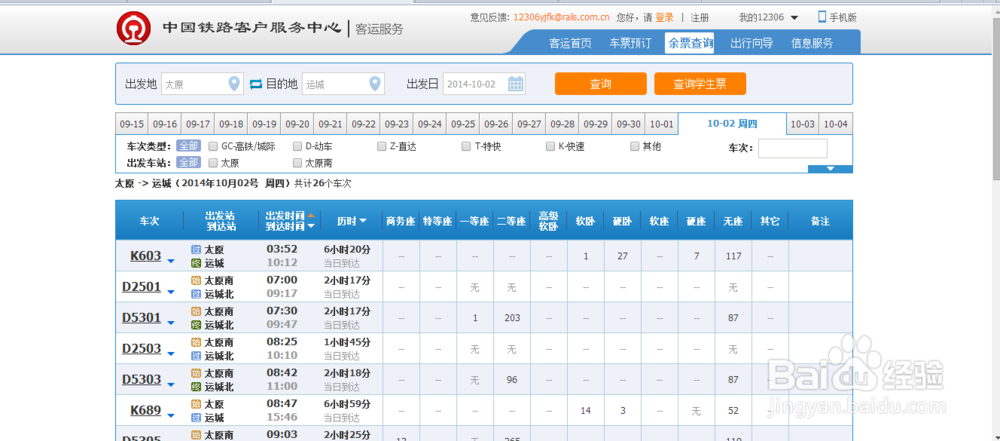Viewport: 1000px width, 441px height.
Task: Click the K689 origin 太原 station icon
Action: pyautogui.click(x=196, y=404)
